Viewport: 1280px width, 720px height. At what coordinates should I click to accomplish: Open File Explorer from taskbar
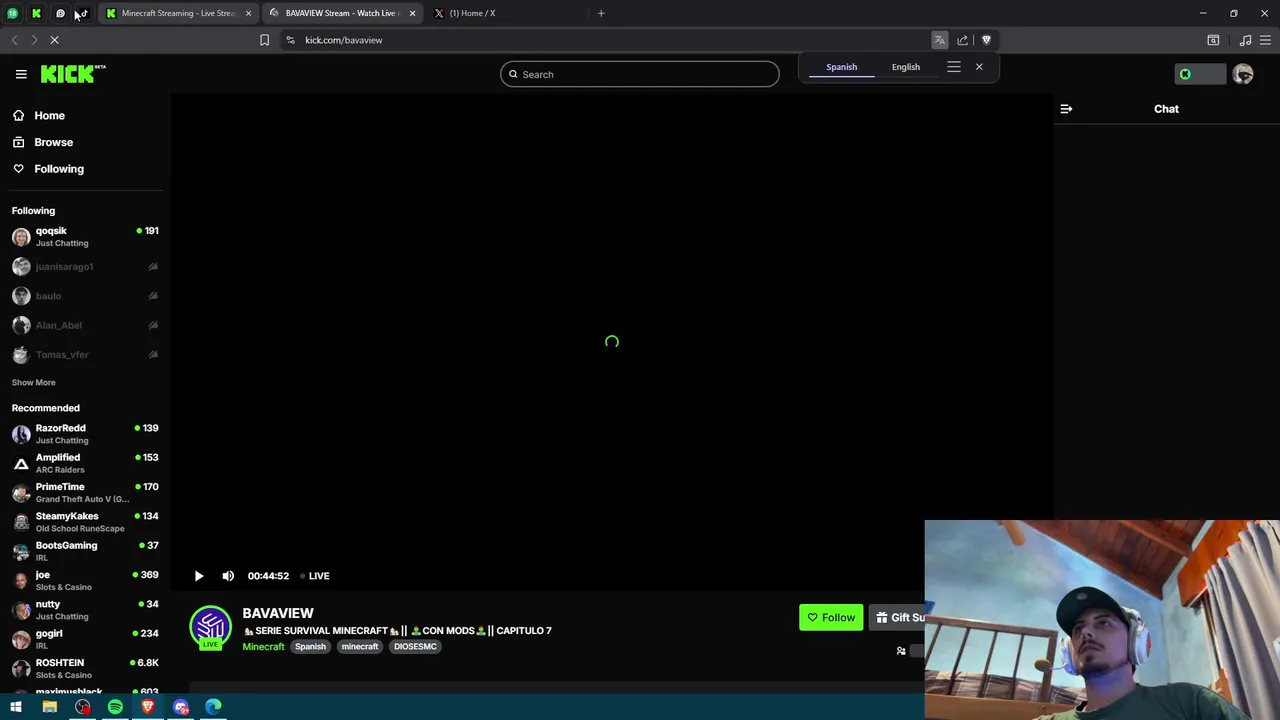pyautogui.click(x=49, y=707)
